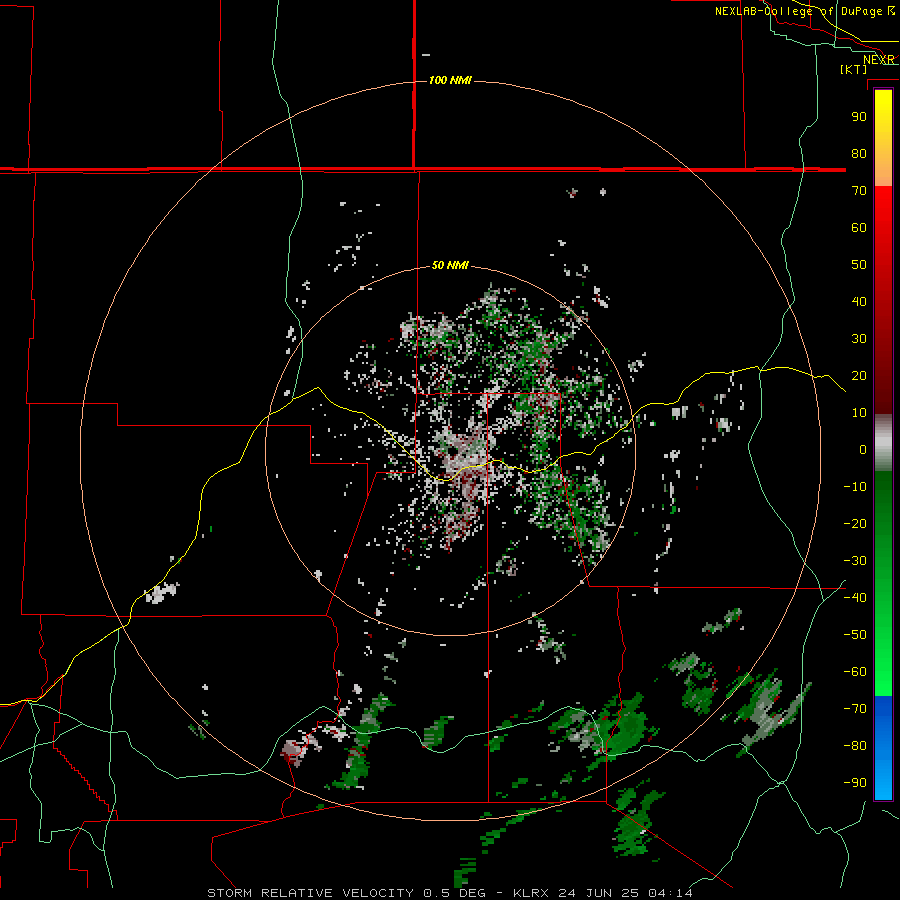Click the 10 value on velocity scale

click(x=859, y=413)
